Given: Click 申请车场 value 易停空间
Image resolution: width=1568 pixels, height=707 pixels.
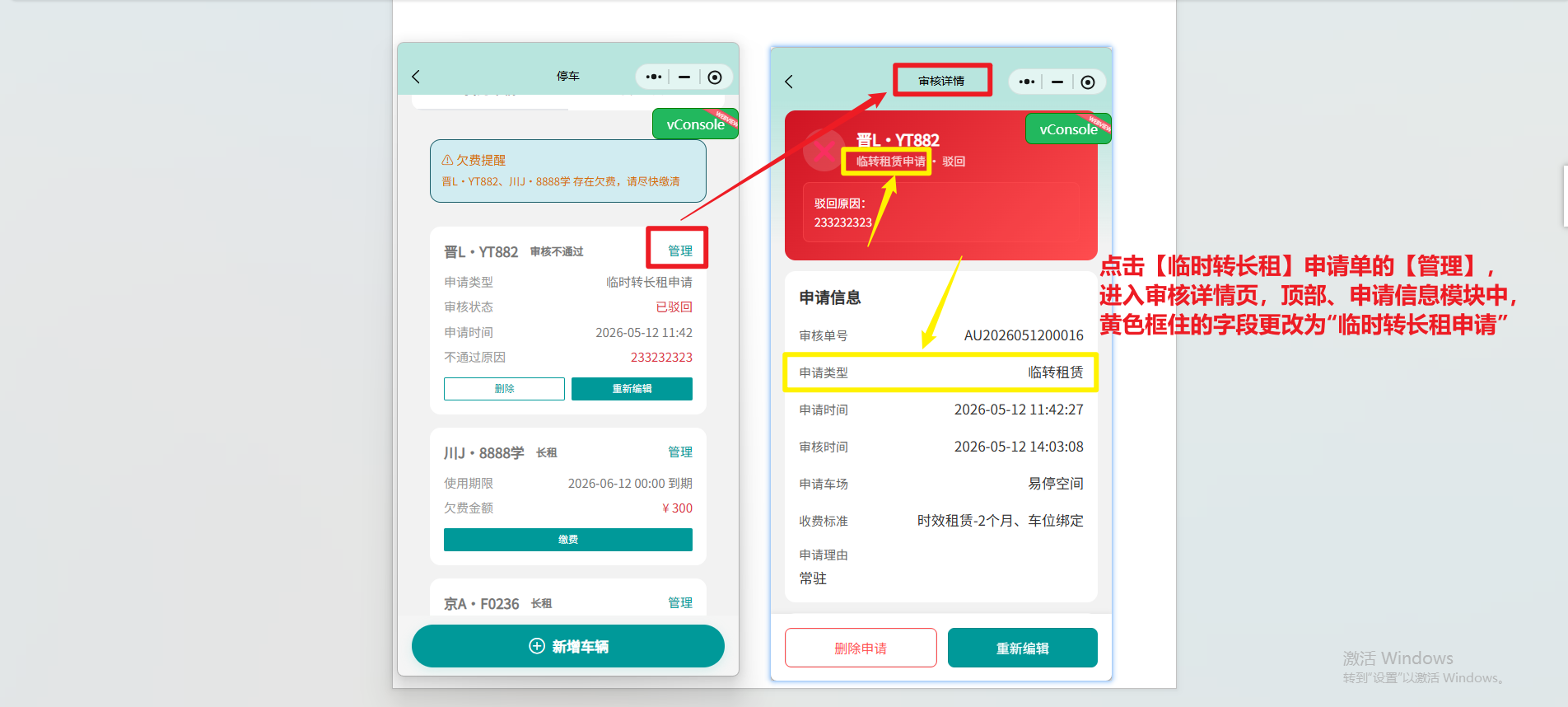Looking at the screenshot, I should (x=1056, y=484).
